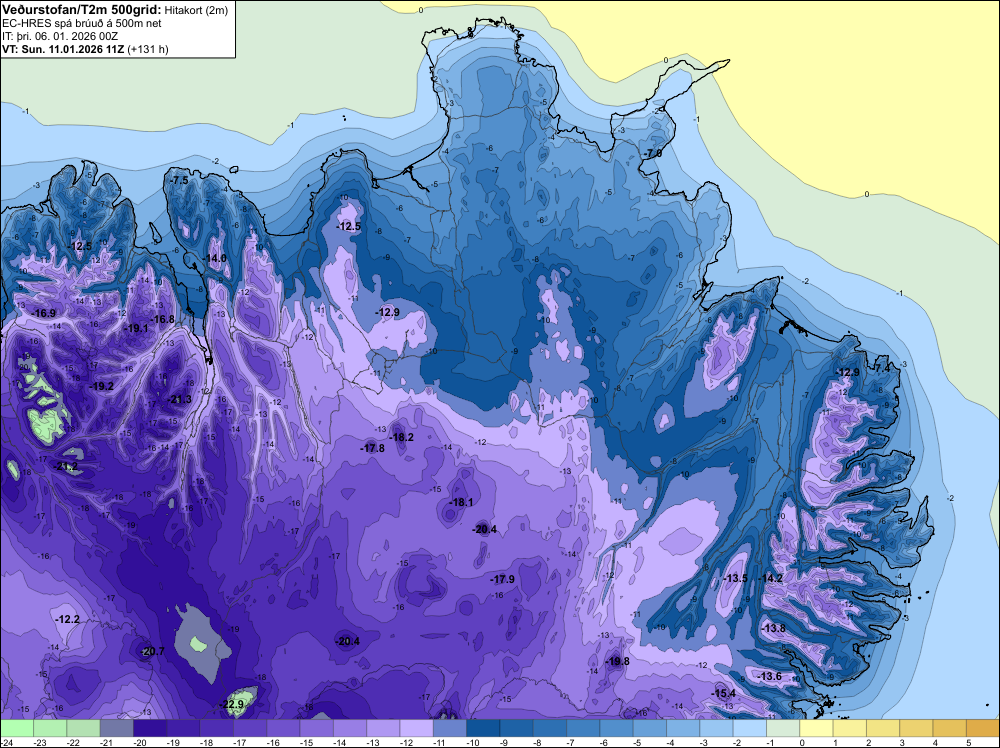Click the -19.8 temperature label
This screenshot has width=1000, height=748.
click(x=617, y=661)
